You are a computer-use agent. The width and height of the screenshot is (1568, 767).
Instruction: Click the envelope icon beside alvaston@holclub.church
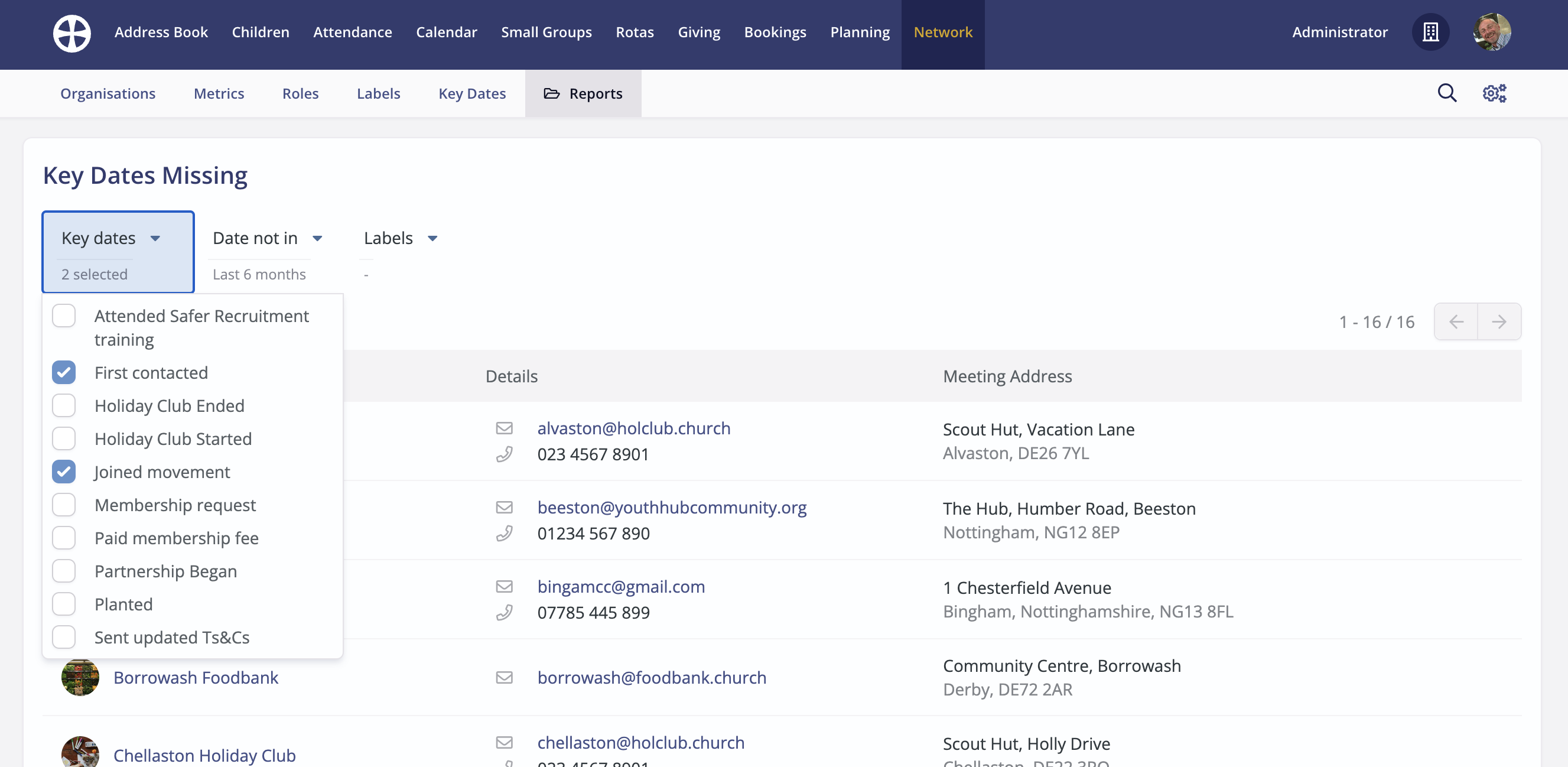[x=505, y=428]
